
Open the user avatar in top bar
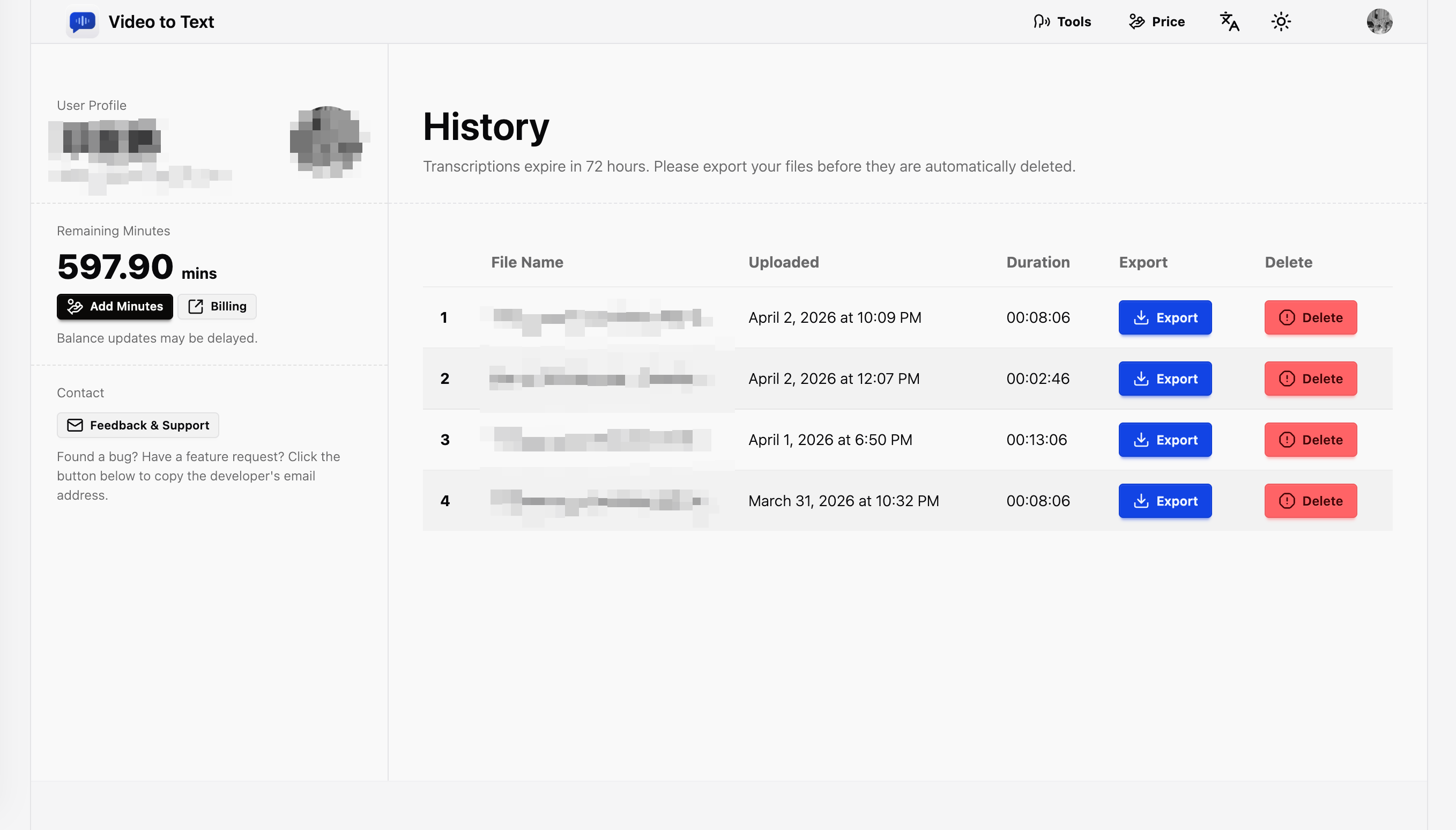tap(1379, 21)
